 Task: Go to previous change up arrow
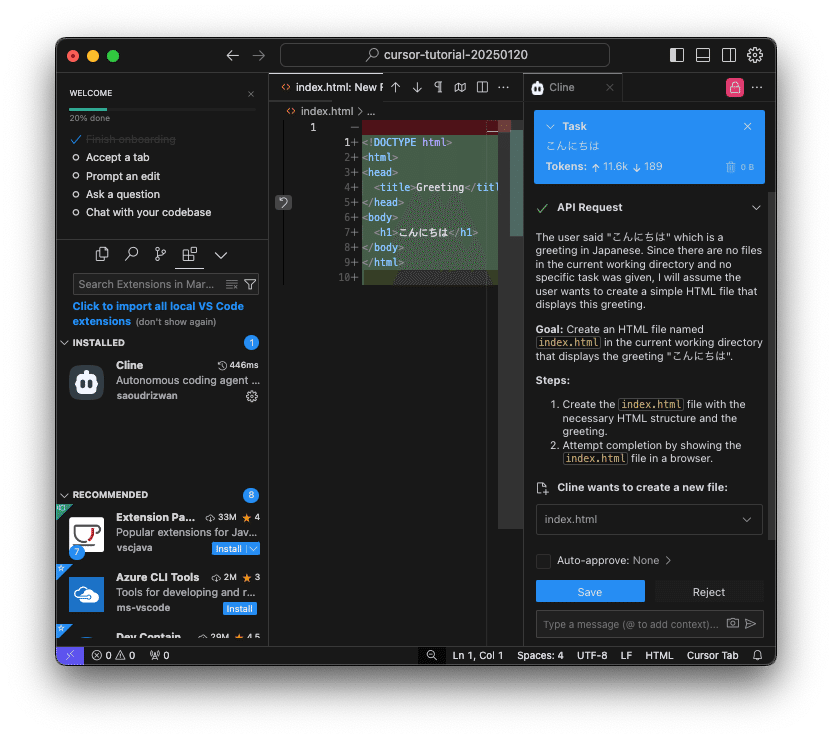(396, 88)
